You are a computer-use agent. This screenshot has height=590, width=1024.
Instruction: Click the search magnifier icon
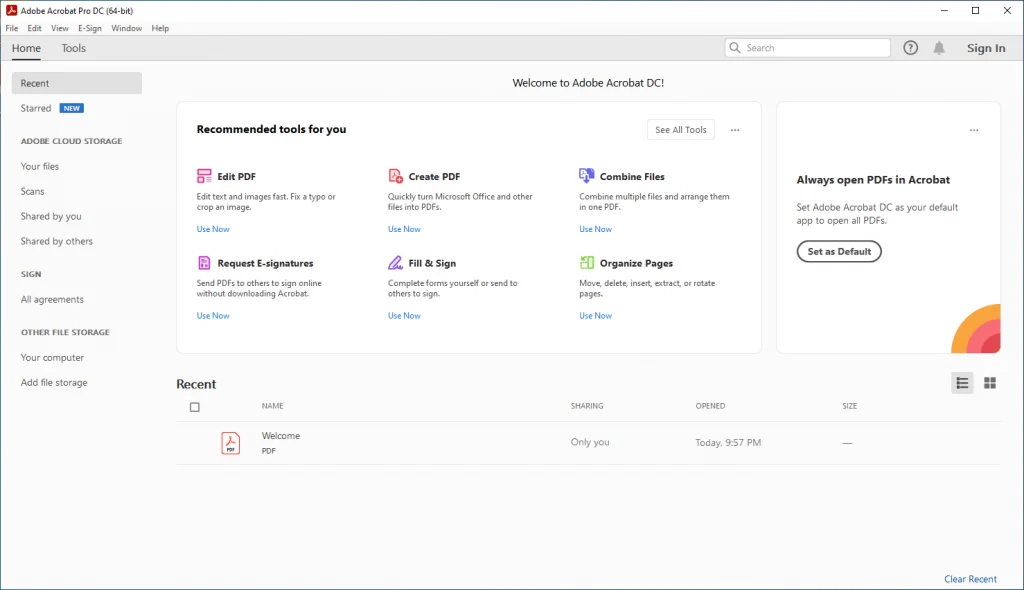click(735, 48)
